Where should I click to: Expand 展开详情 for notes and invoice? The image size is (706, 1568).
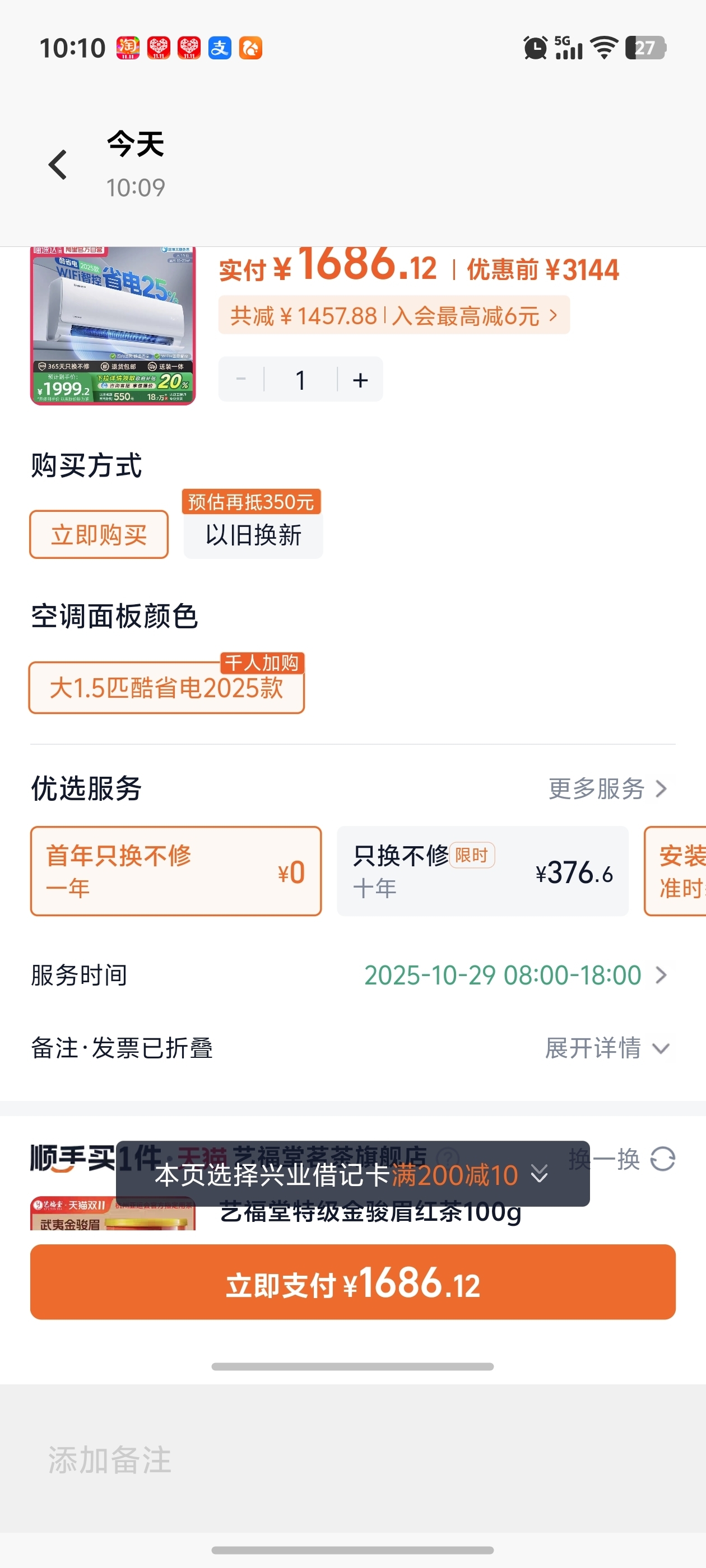tap(607, 1048)
